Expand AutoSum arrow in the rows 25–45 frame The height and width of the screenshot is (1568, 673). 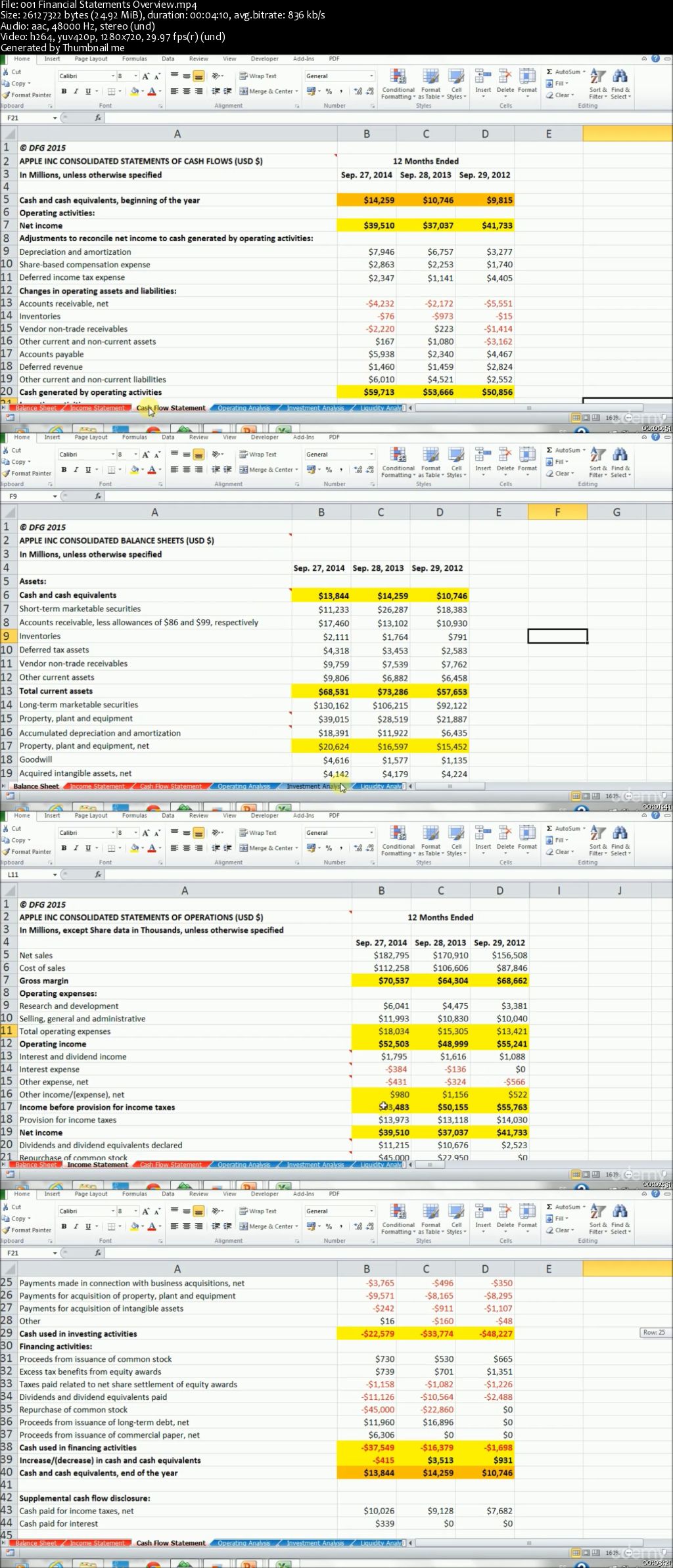(x=584, y=1207)
